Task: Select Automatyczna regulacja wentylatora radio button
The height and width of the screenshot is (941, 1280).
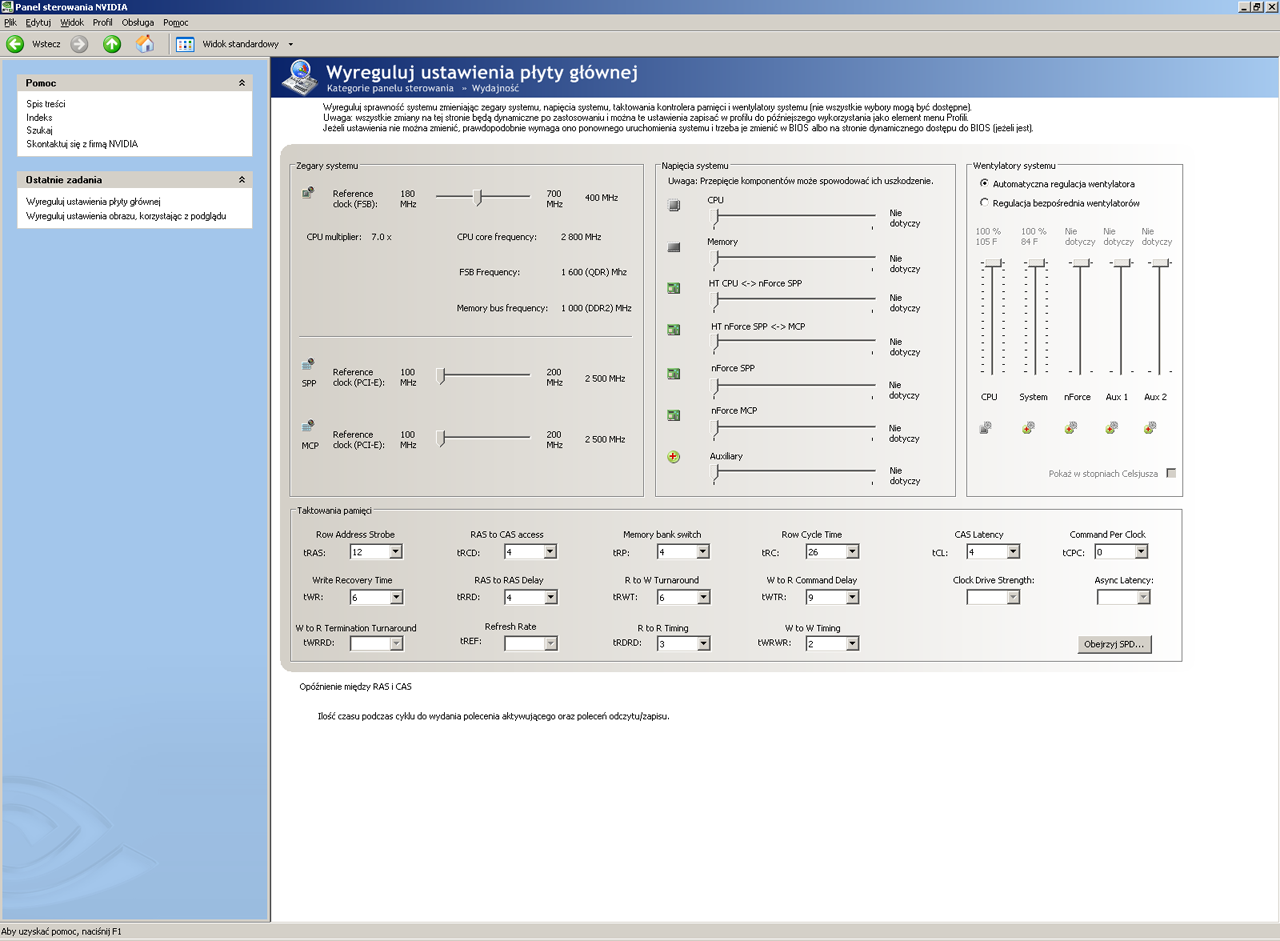Action: click(x=985, y=184)
